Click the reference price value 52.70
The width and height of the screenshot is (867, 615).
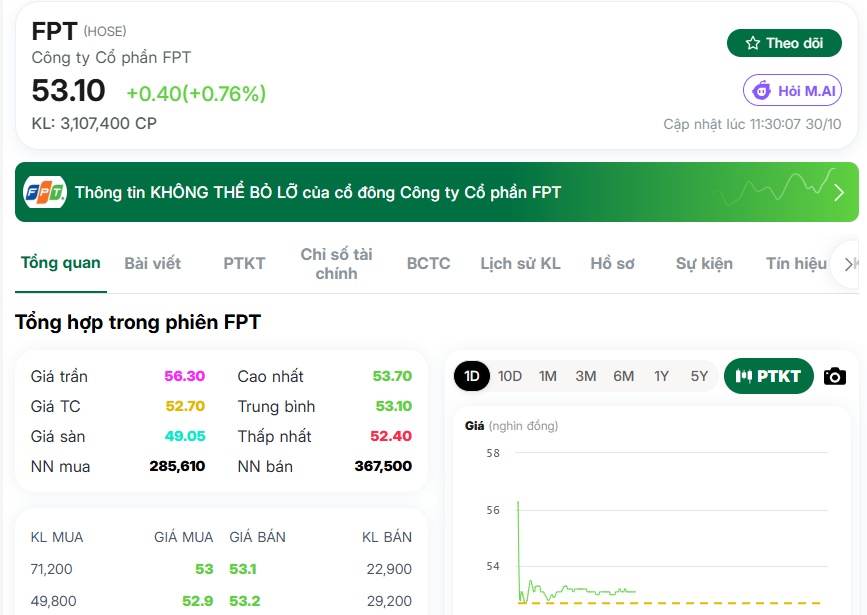185,406
